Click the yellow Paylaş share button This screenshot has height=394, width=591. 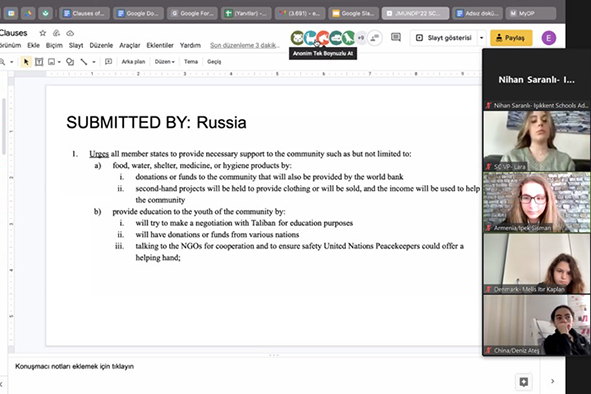pos(511,38)
